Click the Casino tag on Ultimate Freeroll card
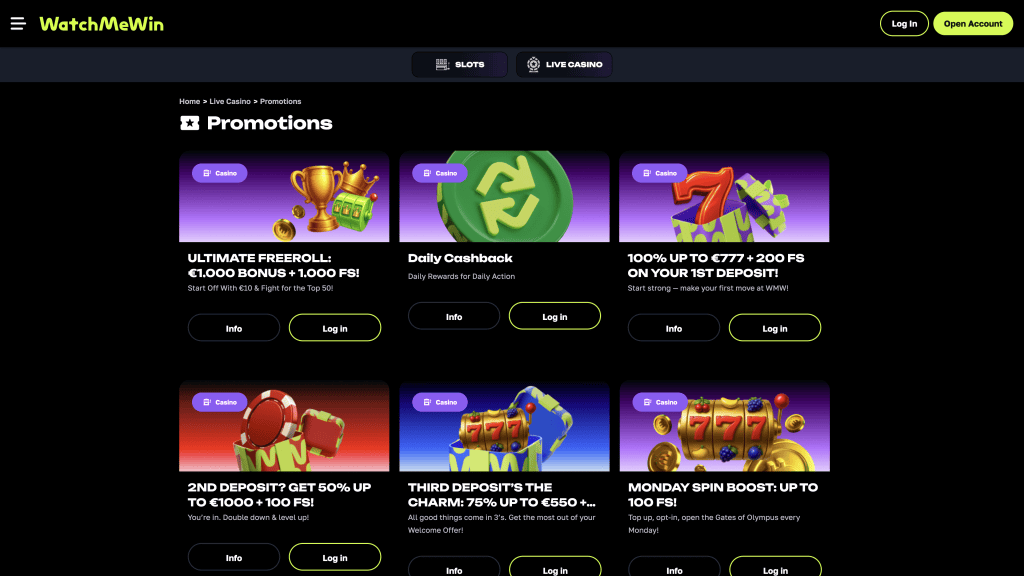Screen dimensions: 1024x576 click(220, 173)
